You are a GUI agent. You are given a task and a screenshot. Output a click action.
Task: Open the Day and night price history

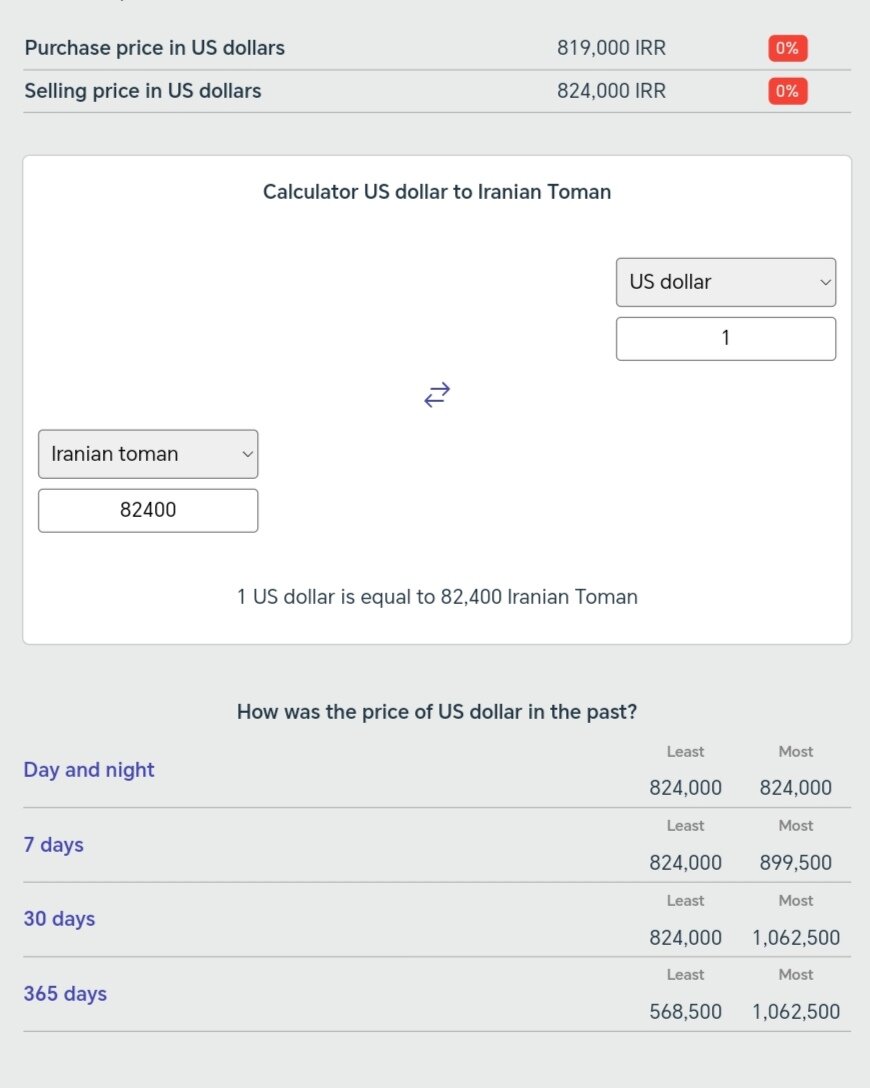[x=89, y=770]
